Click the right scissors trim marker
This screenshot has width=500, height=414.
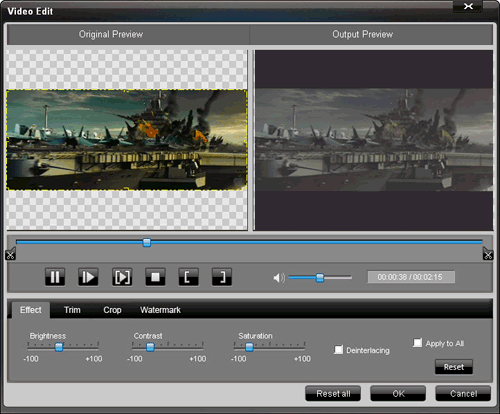[x=488, y=254]
